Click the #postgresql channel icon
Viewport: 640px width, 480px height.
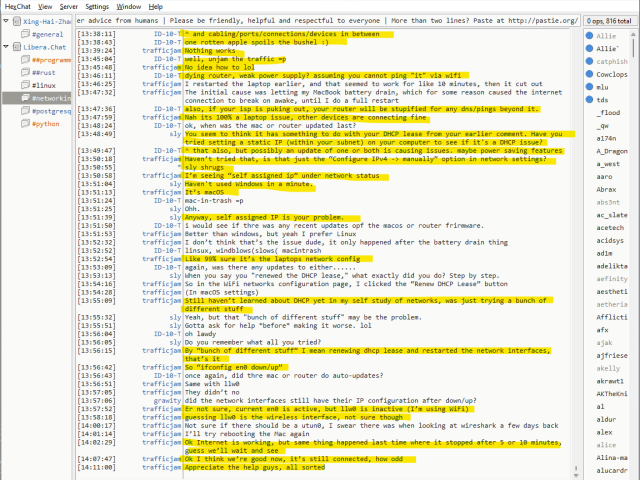26,111
